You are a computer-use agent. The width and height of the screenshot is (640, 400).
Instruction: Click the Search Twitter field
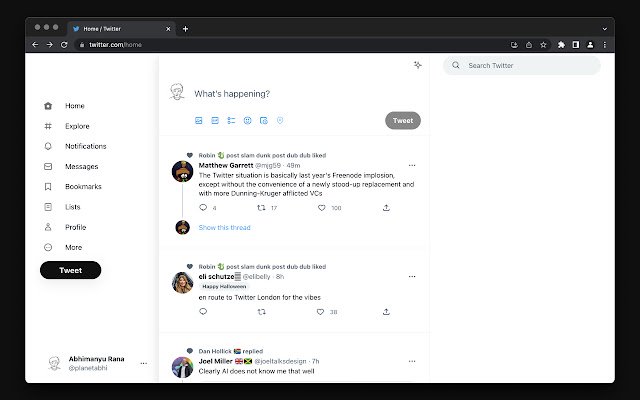(x=522, y=65)
